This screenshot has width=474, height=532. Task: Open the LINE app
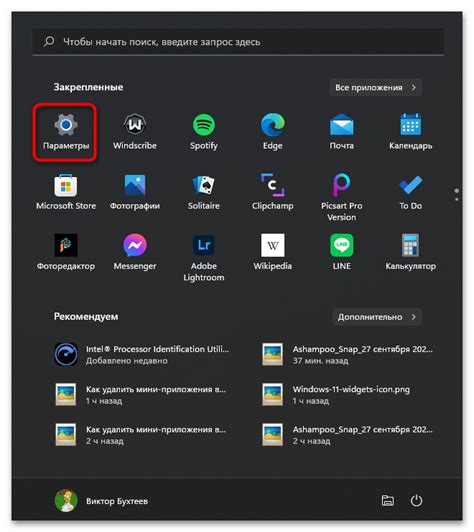pos(341,252)
